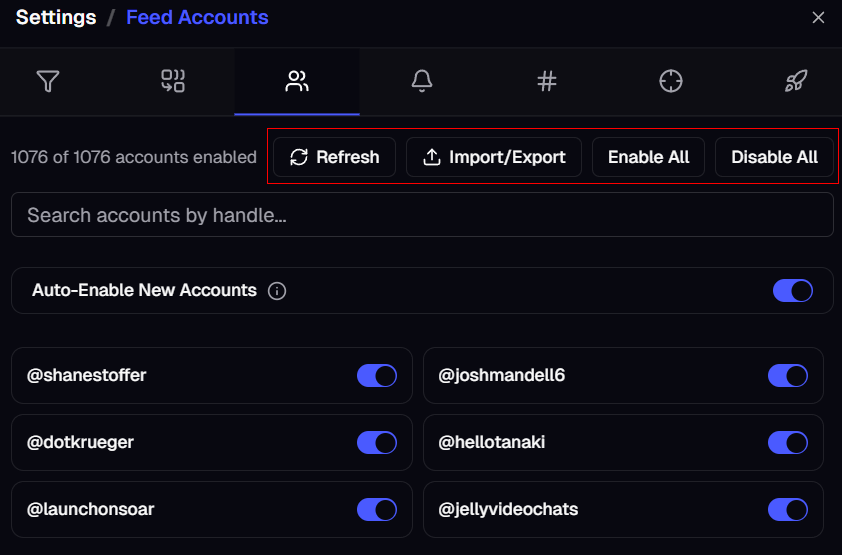Click the info icon beside Auto-Enable New Accounts
The height and width of the screenshot is (555, 842).
pos(278,291)
